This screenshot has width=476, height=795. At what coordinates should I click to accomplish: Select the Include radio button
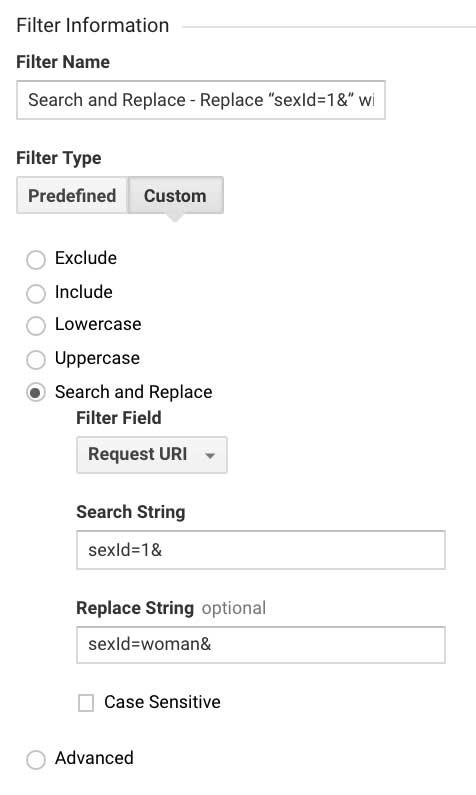[x=36, y=293]
